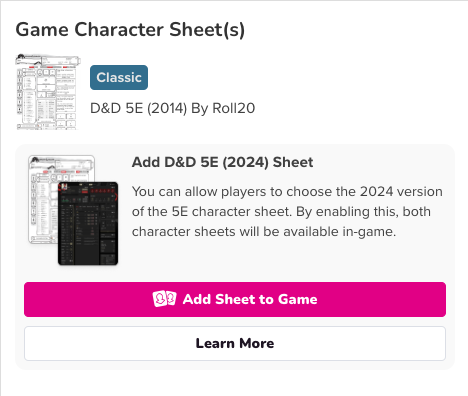Open the Learn More button
468x396 pixels.
235,343
